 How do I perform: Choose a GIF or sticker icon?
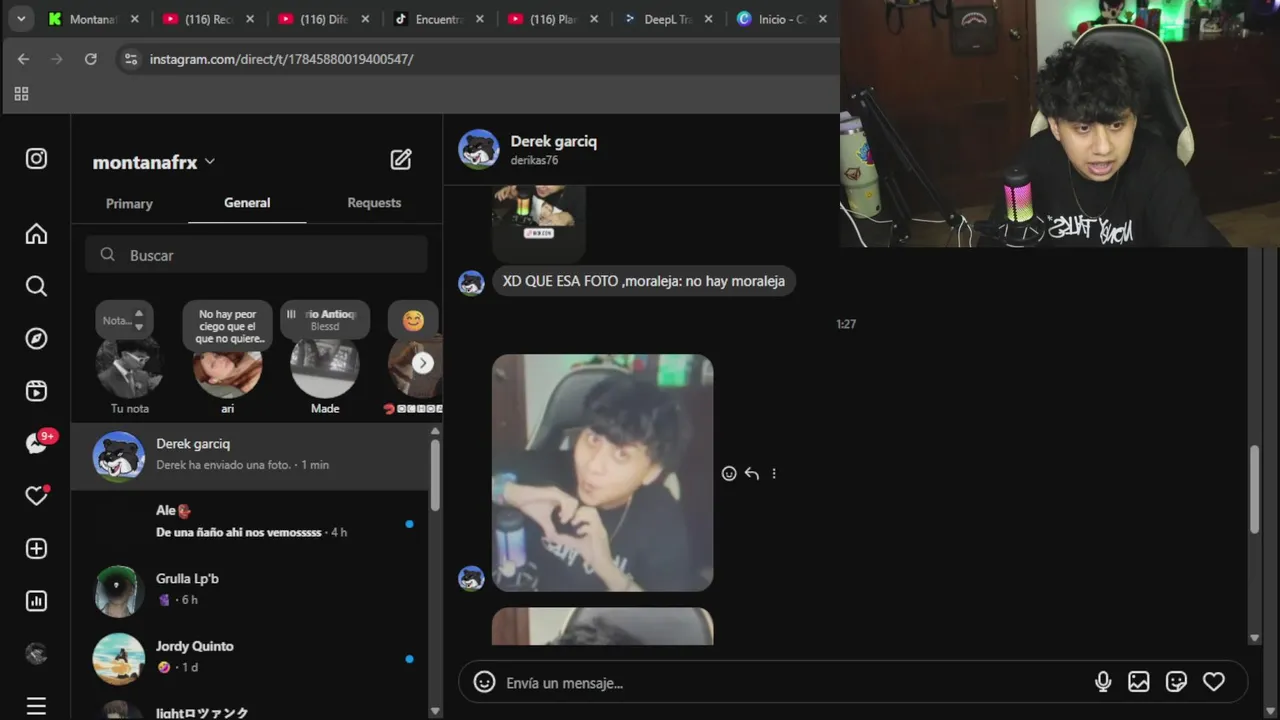point(1177,682)
